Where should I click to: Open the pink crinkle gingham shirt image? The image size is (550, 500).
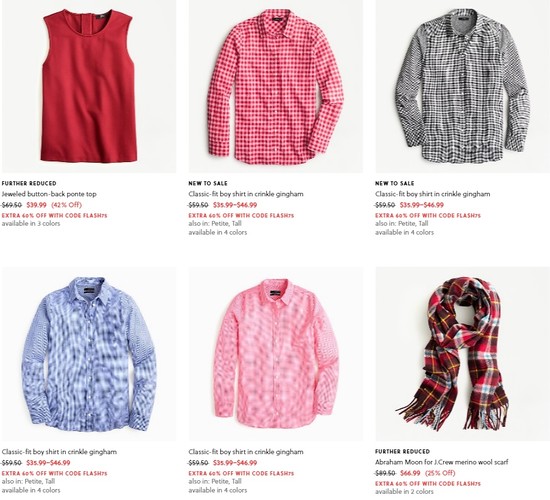point(276,354)
